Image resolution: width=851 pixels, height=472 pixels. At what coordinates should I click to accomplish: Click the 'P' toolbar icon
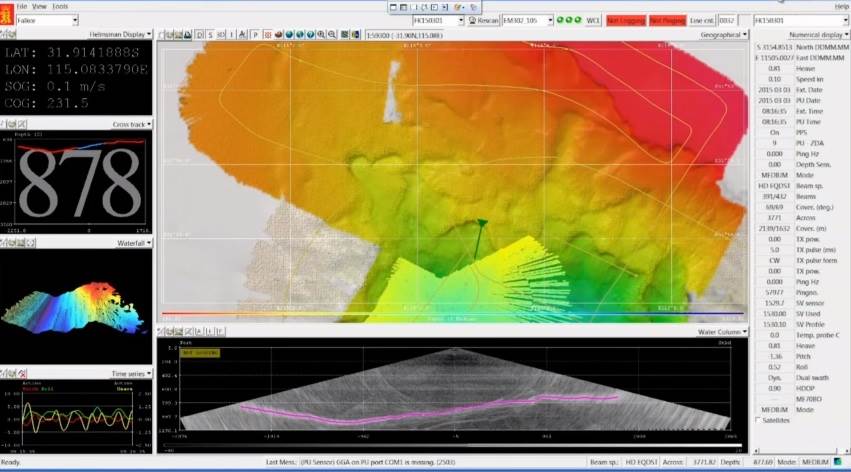pos(255,35)
